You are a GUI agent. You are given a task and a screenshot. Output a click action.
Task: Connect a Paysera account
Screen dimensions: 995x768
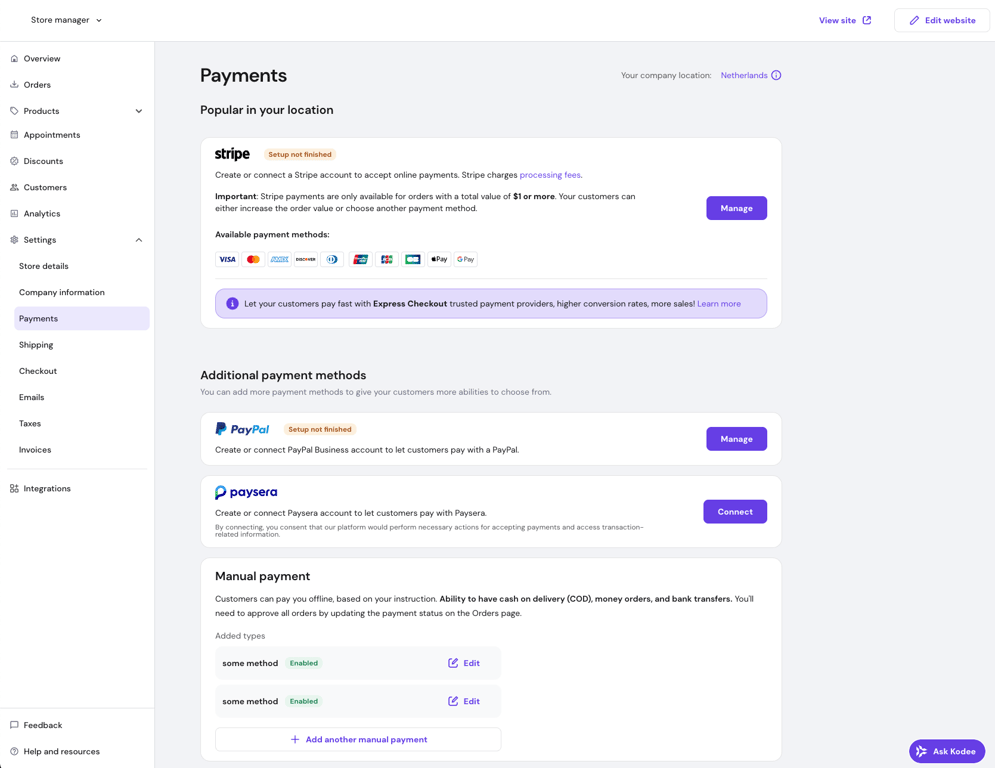coord(735,511)
